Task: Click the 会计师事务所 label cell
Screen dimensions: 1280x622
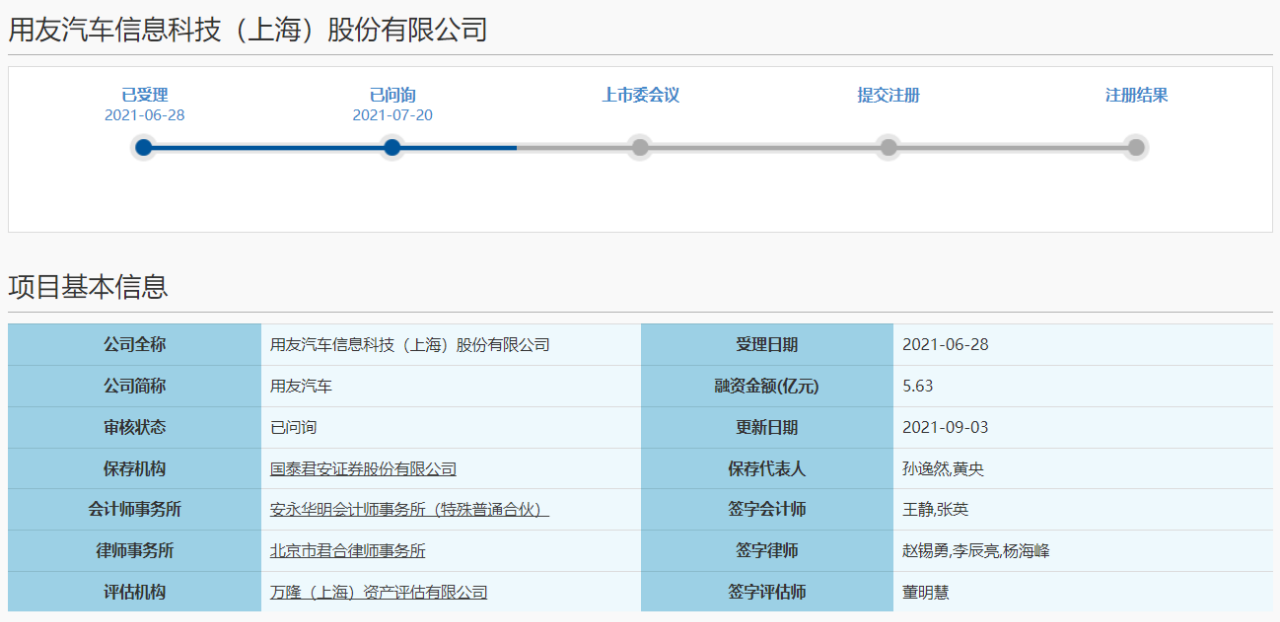Action: (135, 510)
